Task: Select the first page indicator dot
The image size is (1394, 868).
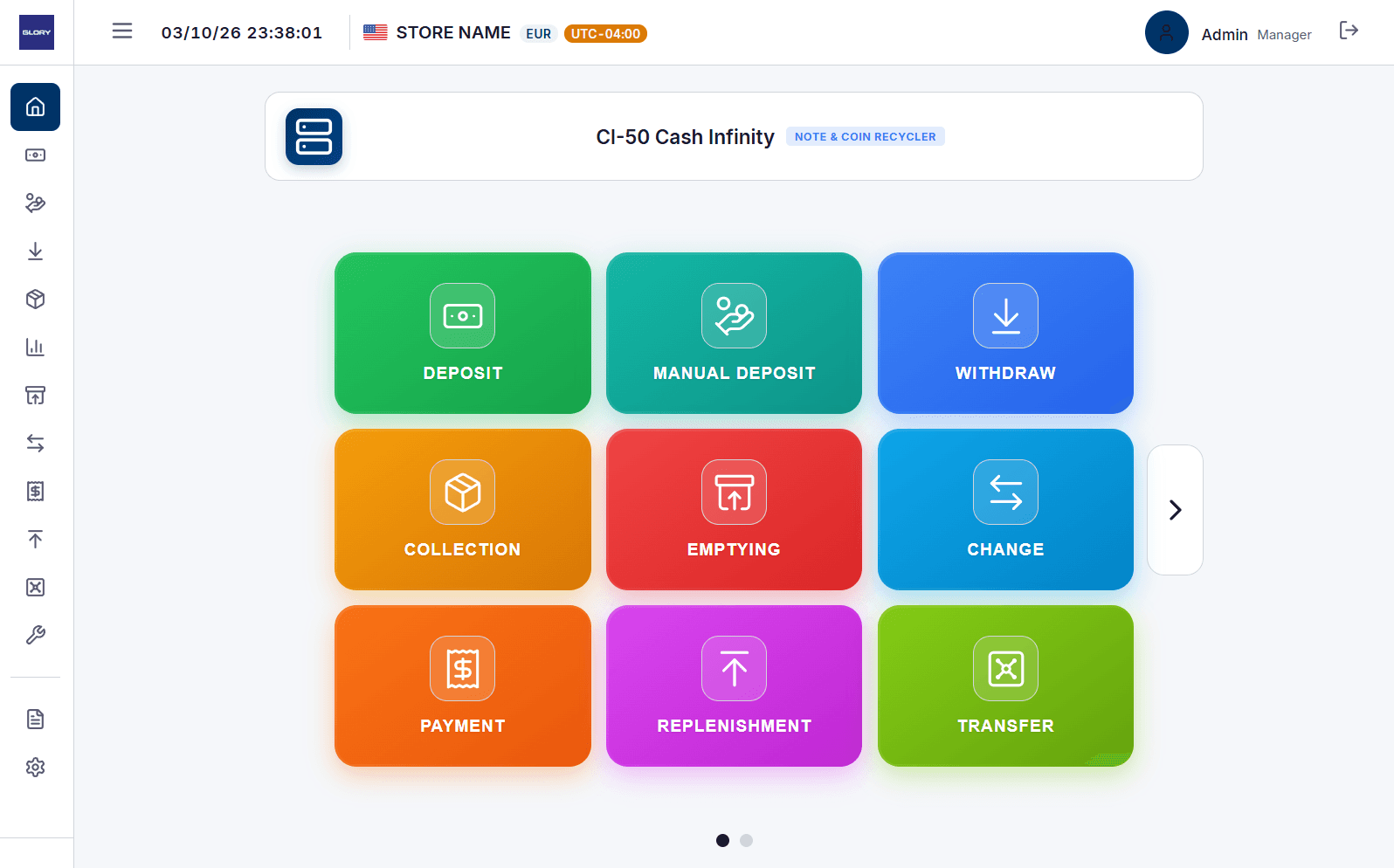Action: tap(722, 840)
